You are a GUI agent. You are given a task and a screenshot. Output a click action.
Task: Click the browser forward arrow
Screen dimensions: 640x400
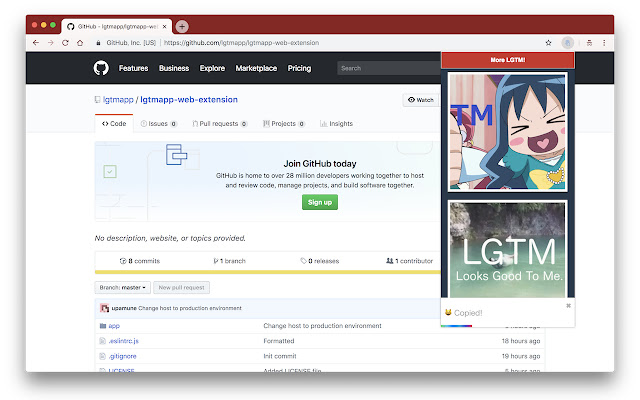pos(51,42)
